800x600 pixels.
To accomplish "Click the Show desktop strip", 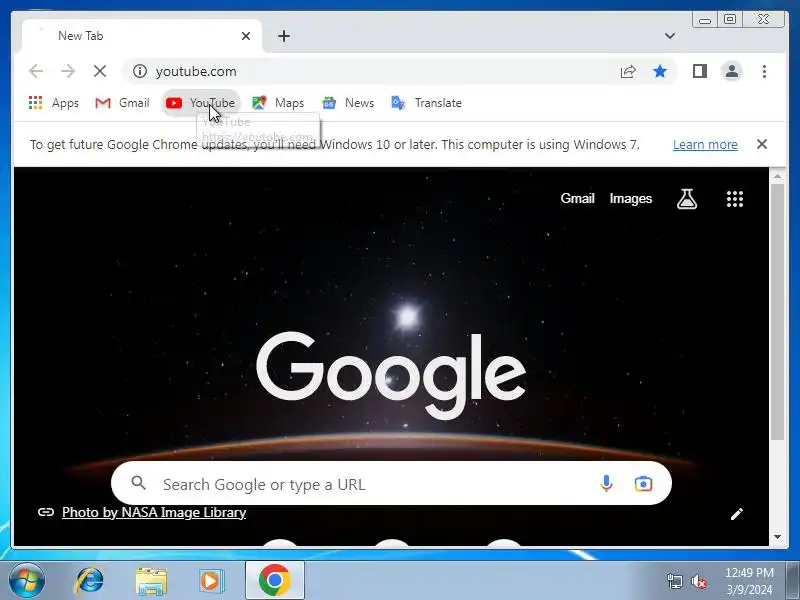I will [x=792, y=580].
